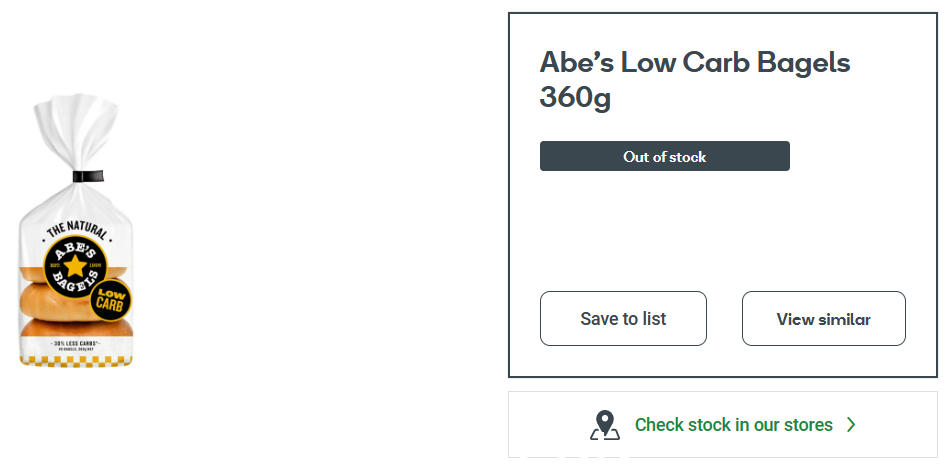Viewport: 946px width, 472px height.
Task: Click the black twist tie on the bagel bag
Action: point(88,176)
